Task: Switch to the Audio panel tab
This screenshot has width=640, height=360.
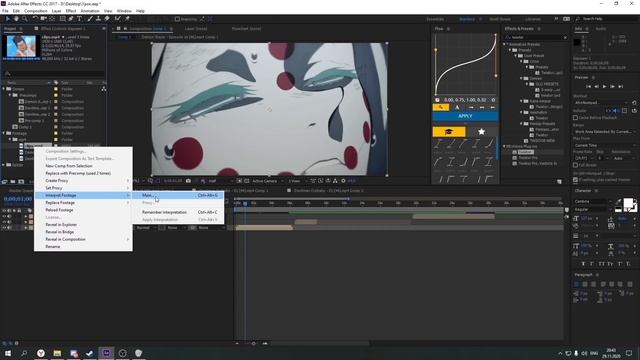Action: click(x=600, y=29)
